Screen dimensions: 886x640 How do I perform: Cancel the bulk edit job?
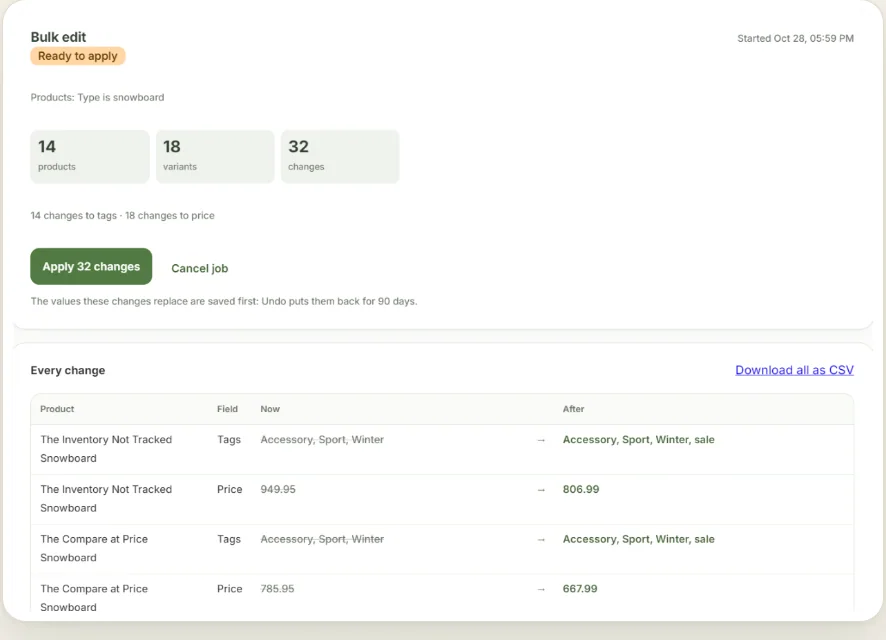pyautogui.click(x=199, y=268)
